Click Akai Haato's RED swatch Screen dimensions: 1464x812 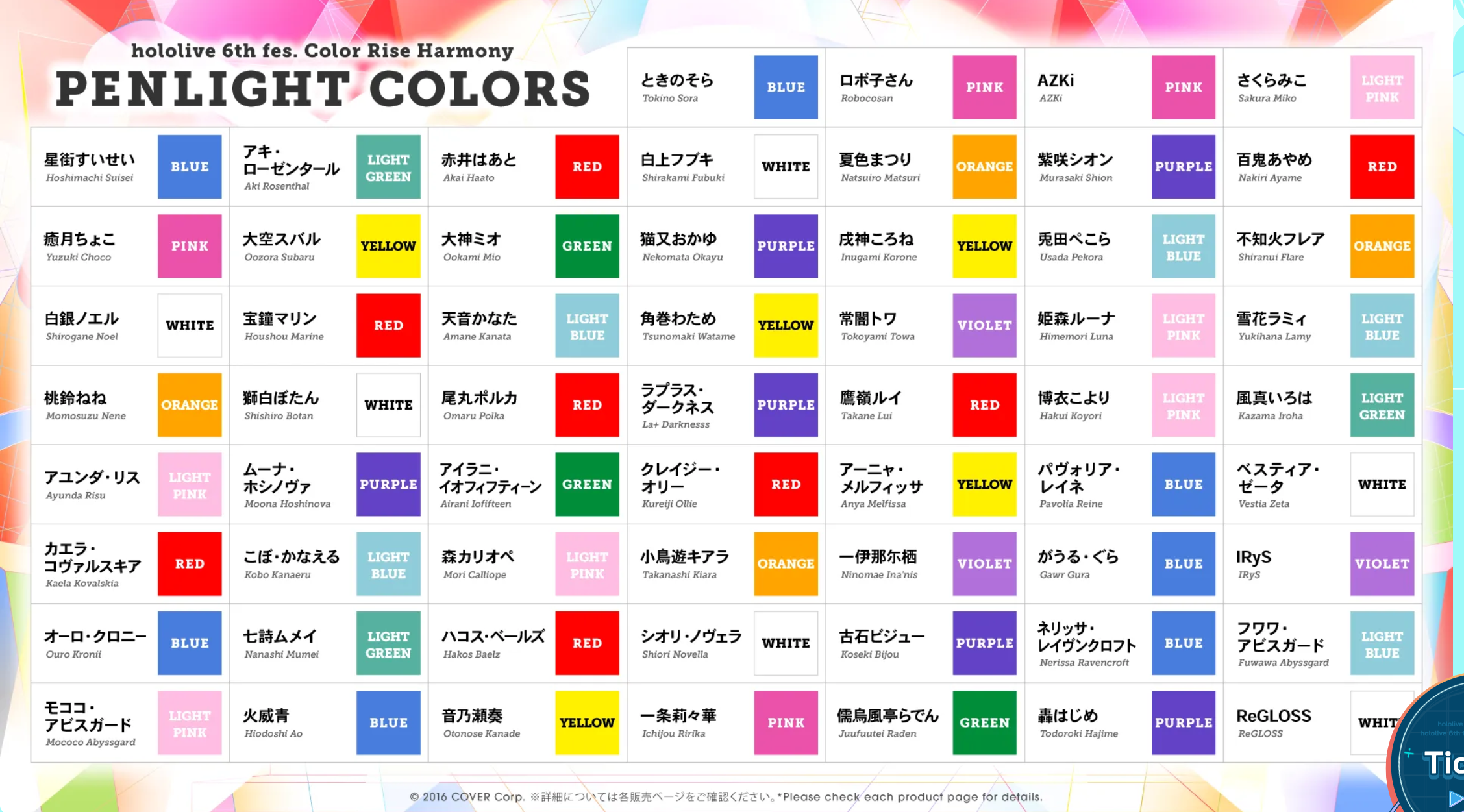click(587, 167)
